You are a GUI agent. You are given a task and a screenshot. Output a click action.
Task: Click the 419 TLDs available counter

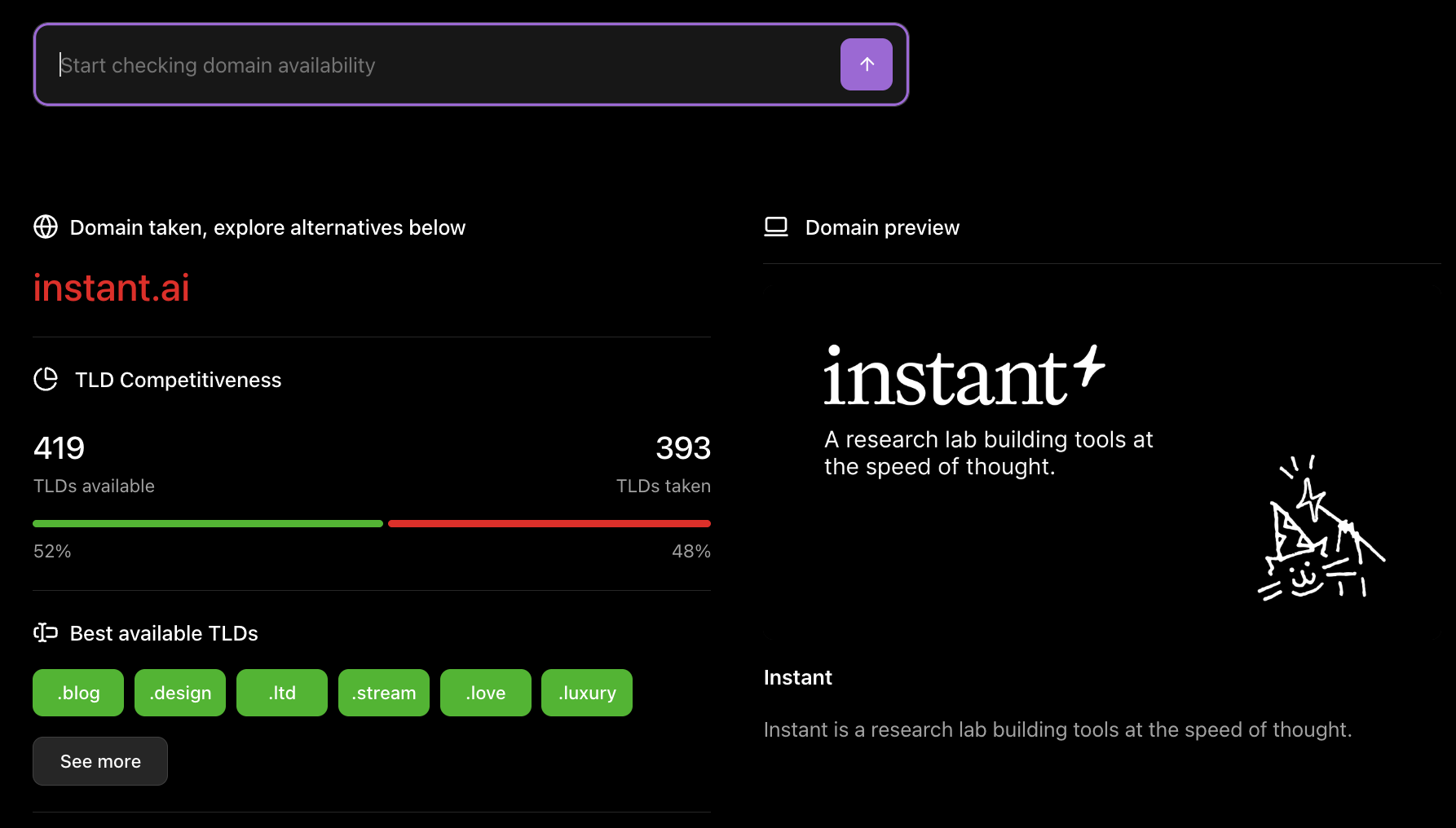pos(58,447)
